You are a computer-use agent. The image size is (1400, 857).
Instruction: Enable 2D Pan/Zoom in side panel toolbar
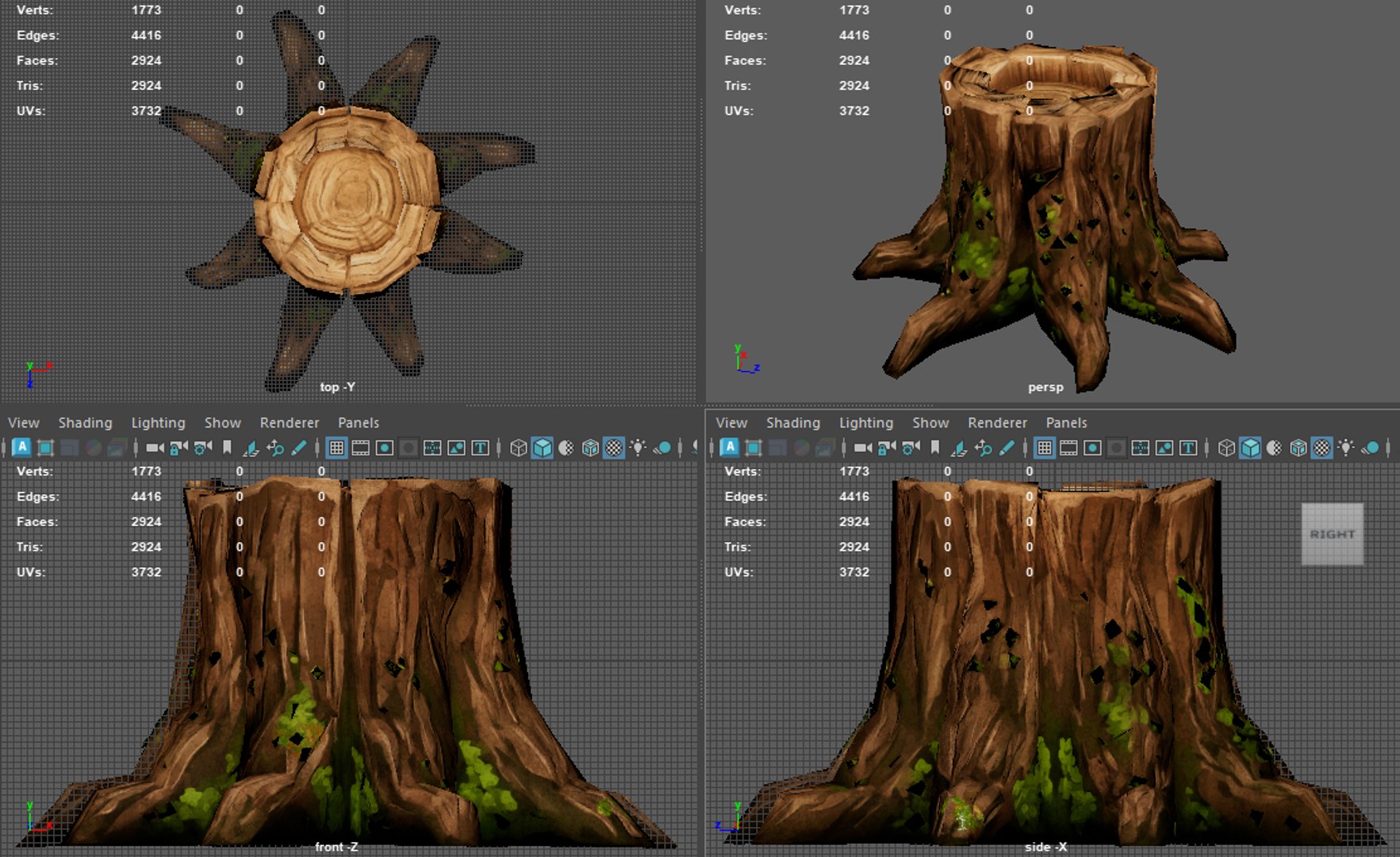pyautogui.click(x=983, y=448)
